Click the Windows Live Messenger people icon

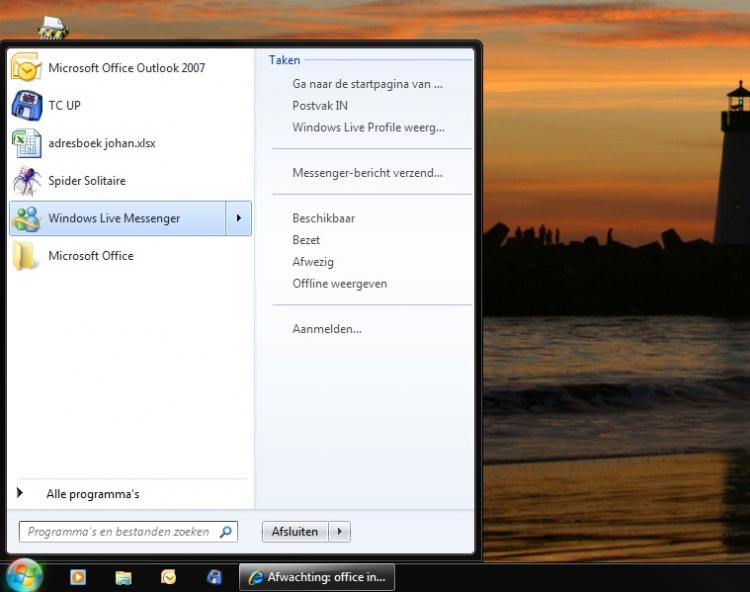tap(26, 219)
